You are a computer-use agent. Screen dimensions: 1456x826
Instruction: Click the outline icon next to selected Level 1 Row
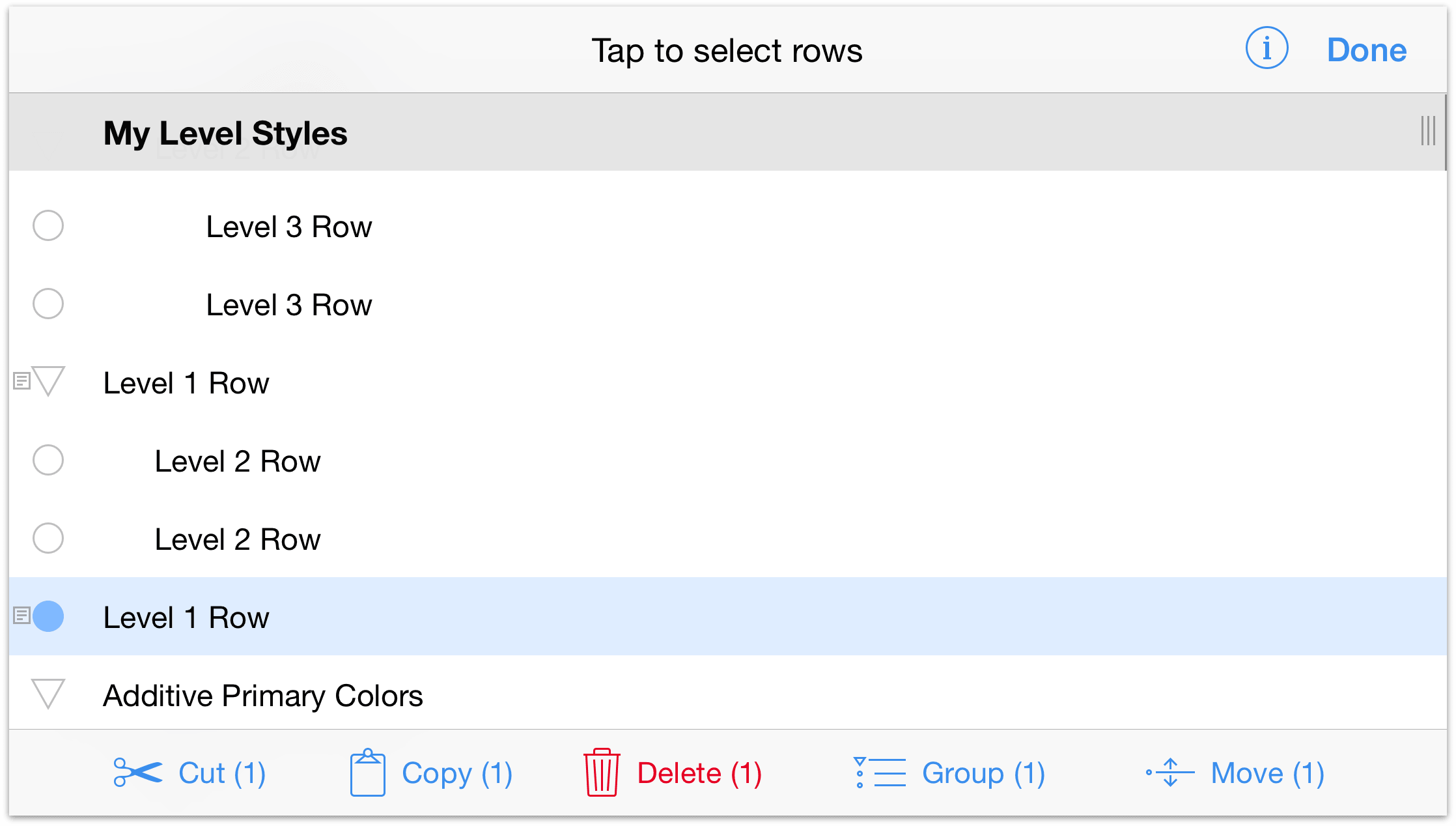click(x=20, y=616)
